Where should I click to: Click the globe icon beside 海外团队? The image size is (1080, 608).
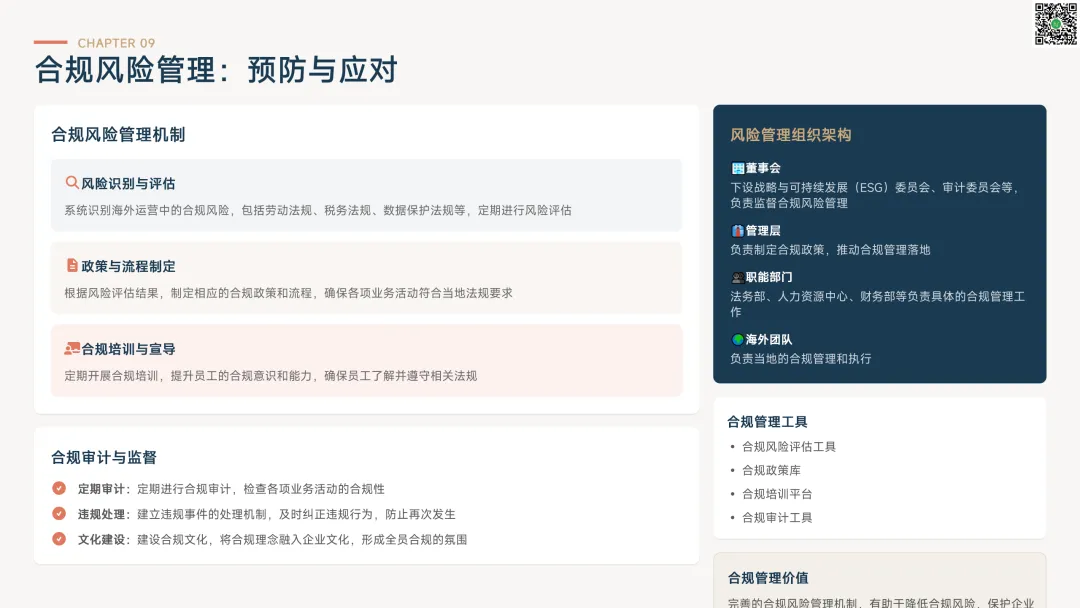click(737, 339)
